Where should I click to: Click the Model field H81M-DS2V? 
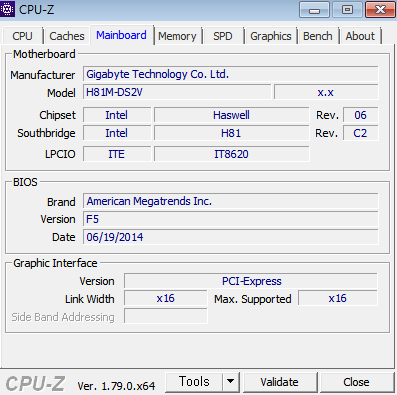(x=177, y=92)
